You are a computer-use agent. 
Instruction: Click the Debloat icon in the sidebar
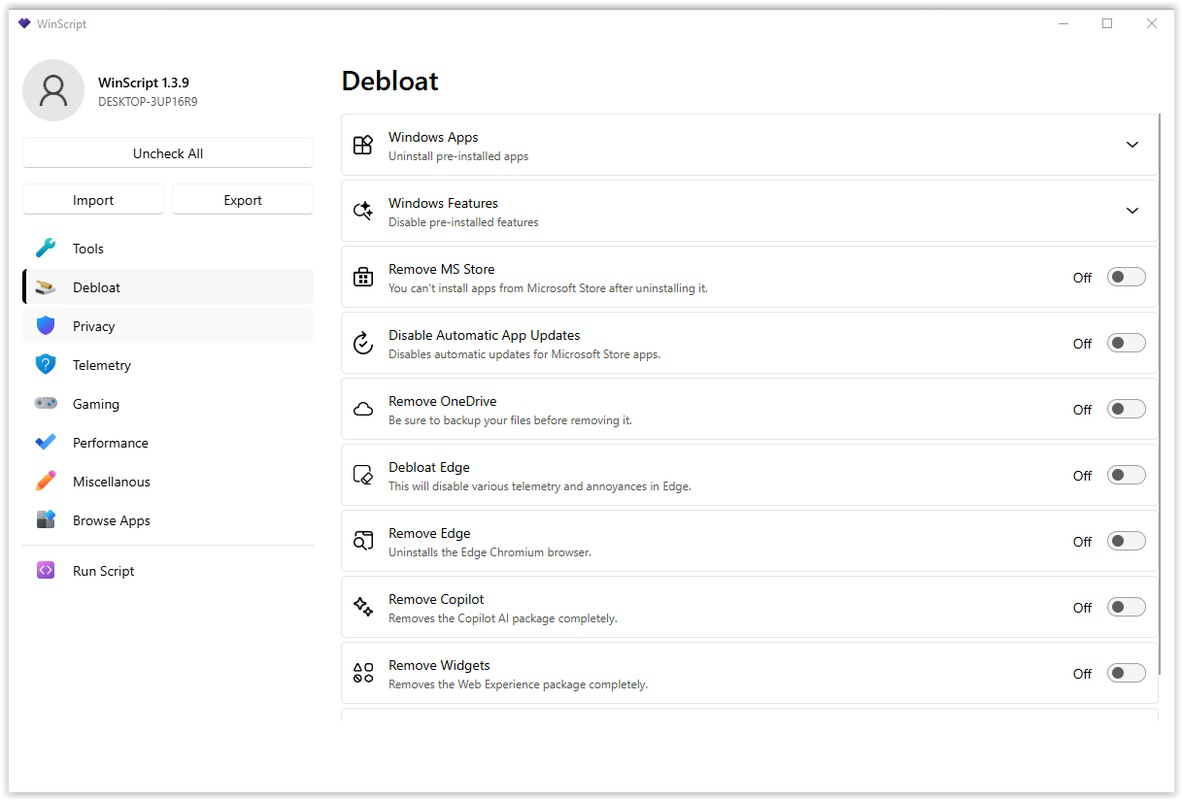click(x=45, y=287)
